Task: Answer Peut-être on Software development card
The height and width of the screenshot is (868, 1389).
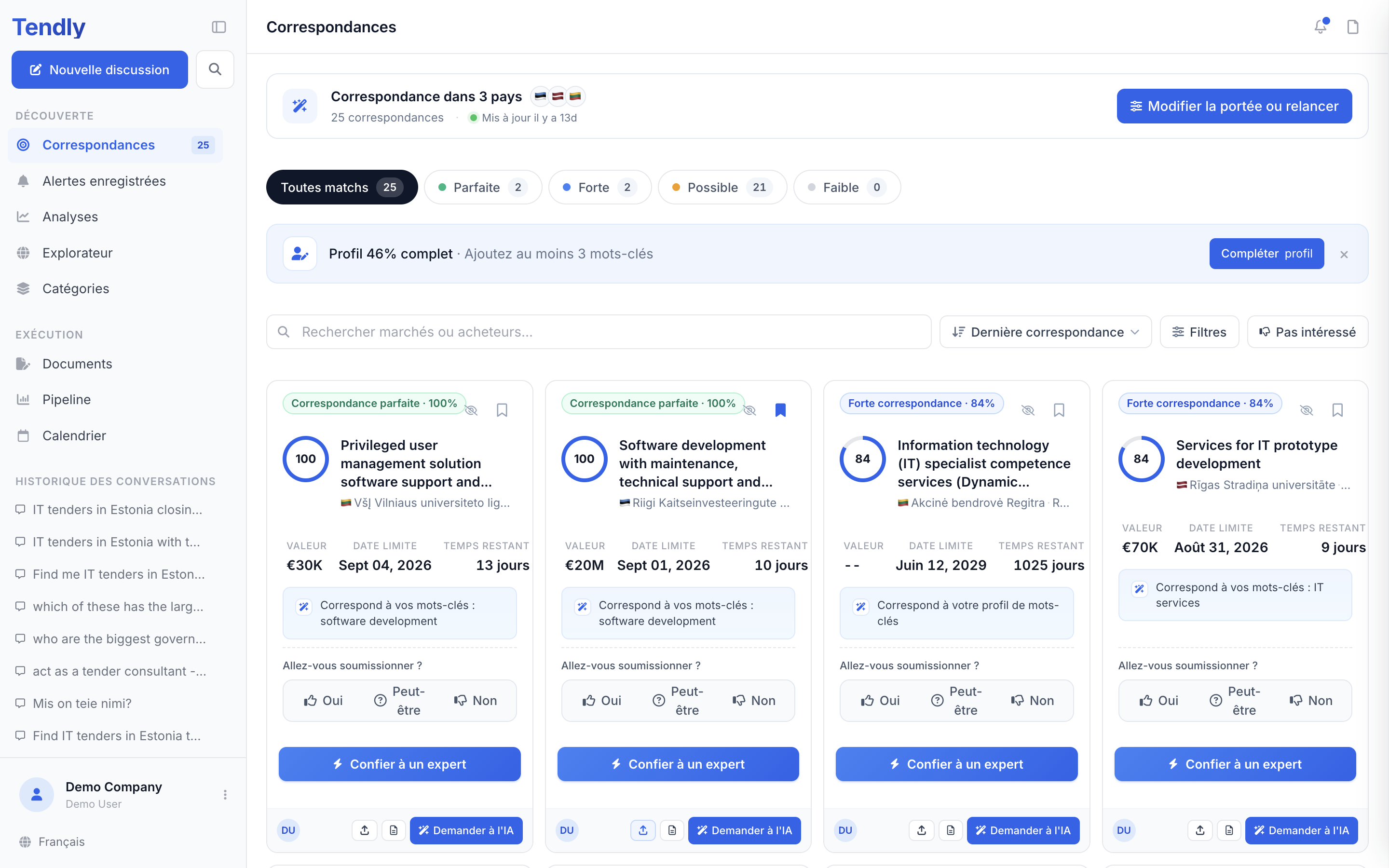Action: (679, 700)
